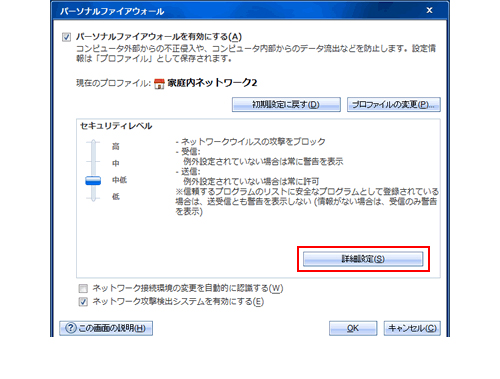Open この画面の説明(H) help button
Image resolution: width=500 pixels, height=379 pixels.
[106, 328]
